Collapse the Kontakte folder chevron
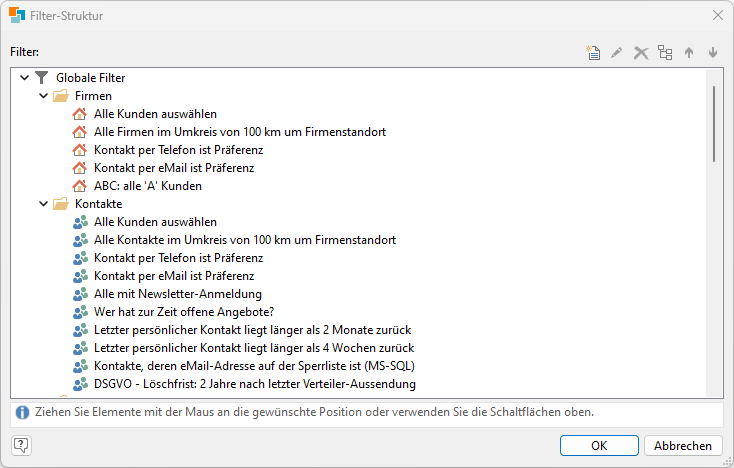Screen dimensions: 734x468 tap(43, 204)
